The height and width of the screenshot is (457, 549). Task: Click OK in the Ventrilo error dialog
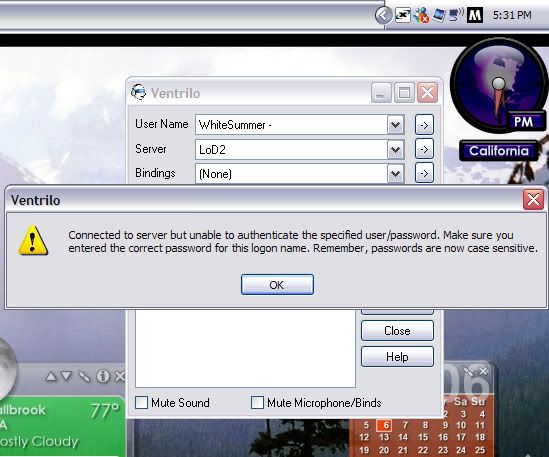tap(277, 284)
